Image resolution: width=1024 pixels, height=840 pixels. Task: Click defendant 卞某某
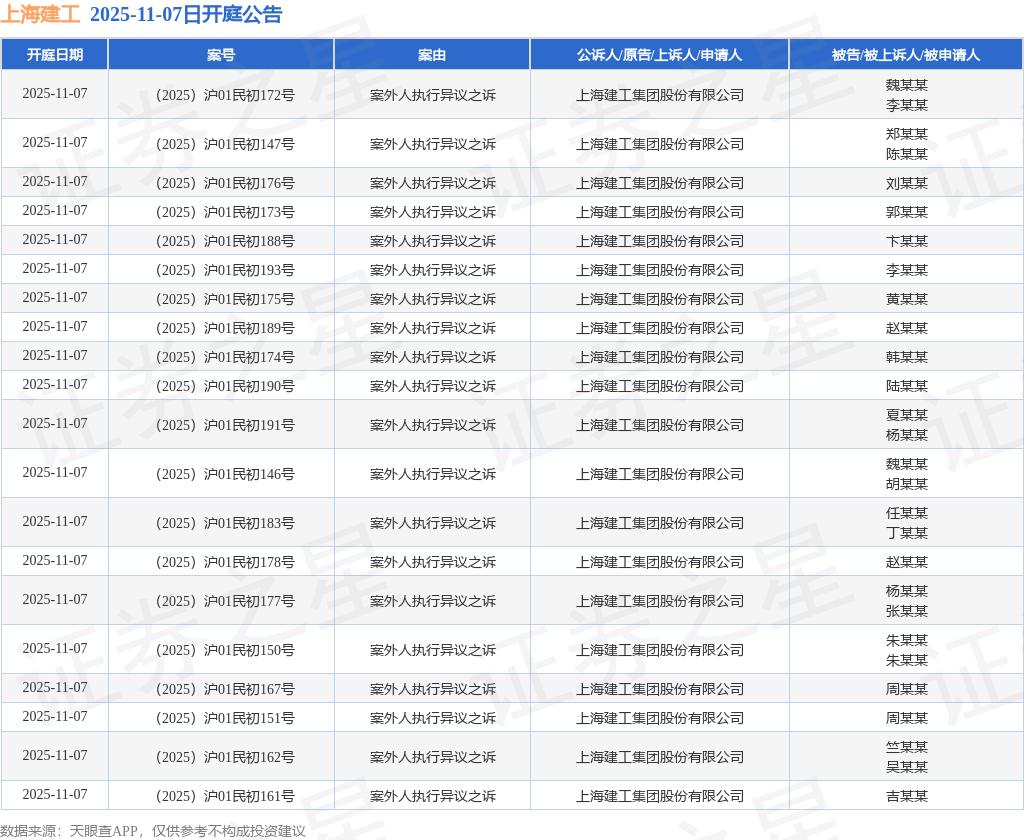906,242
